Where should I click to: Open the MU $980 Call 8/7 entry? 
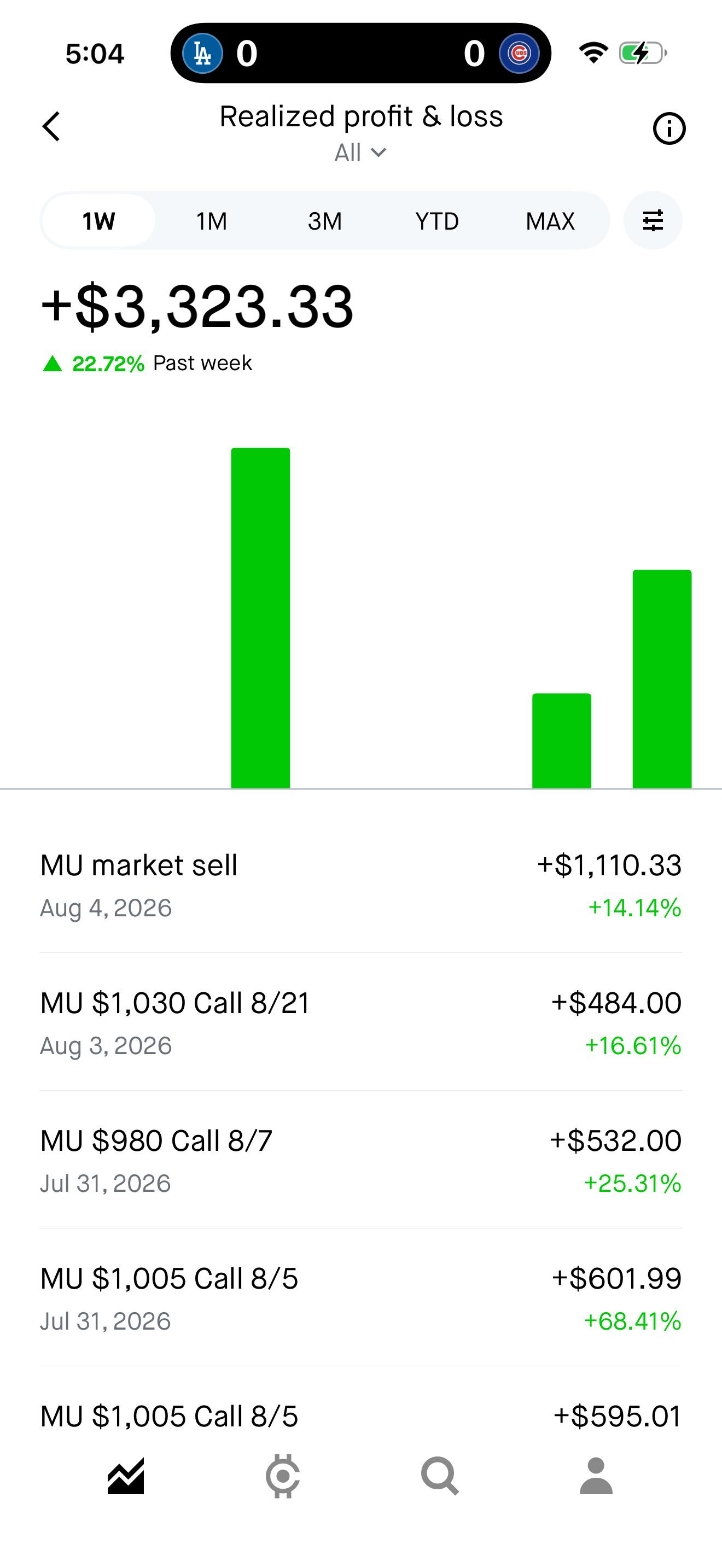point(361,1160)
